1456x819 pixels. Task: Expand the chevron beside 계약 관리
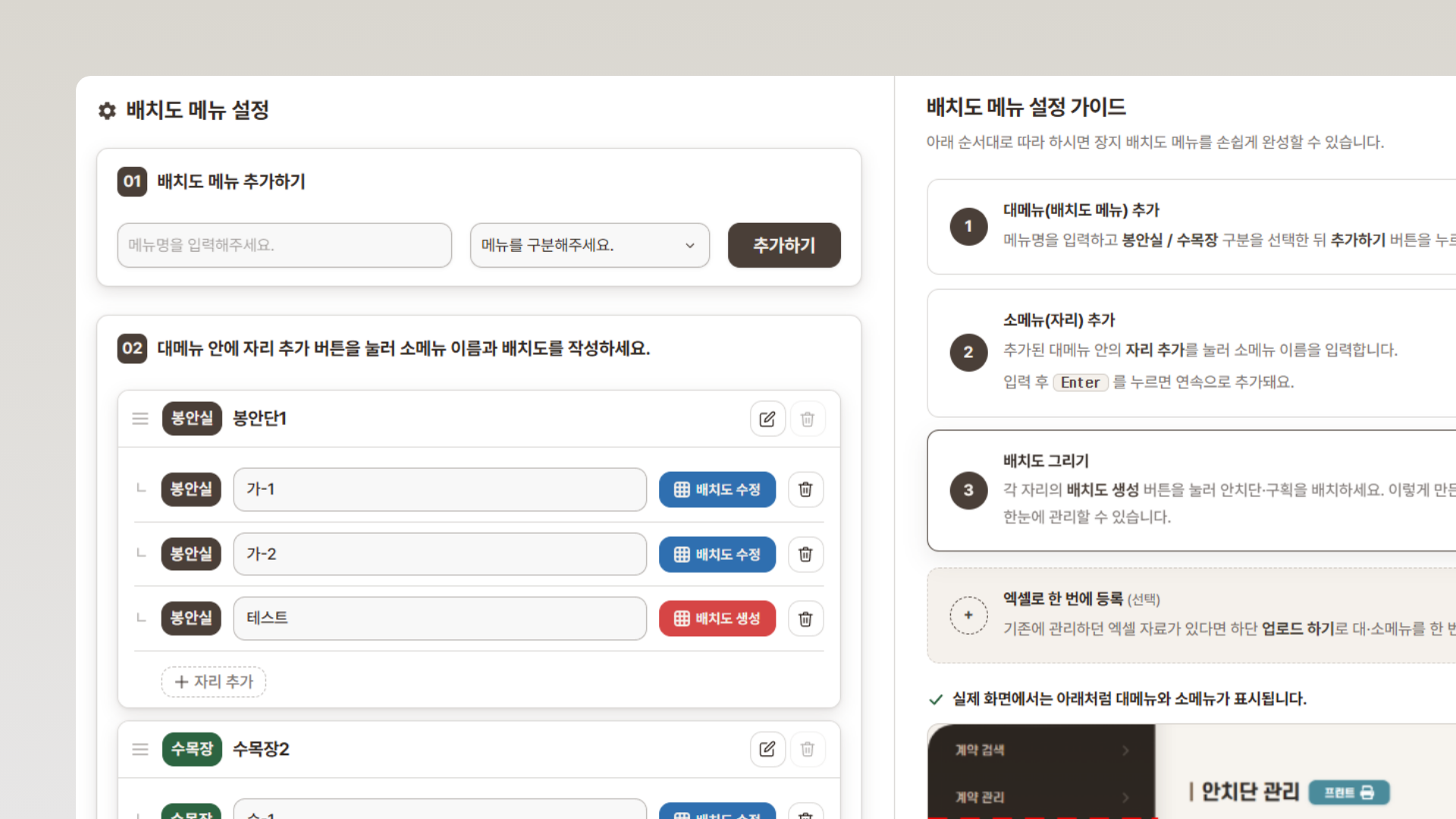tap(1125, 797)
